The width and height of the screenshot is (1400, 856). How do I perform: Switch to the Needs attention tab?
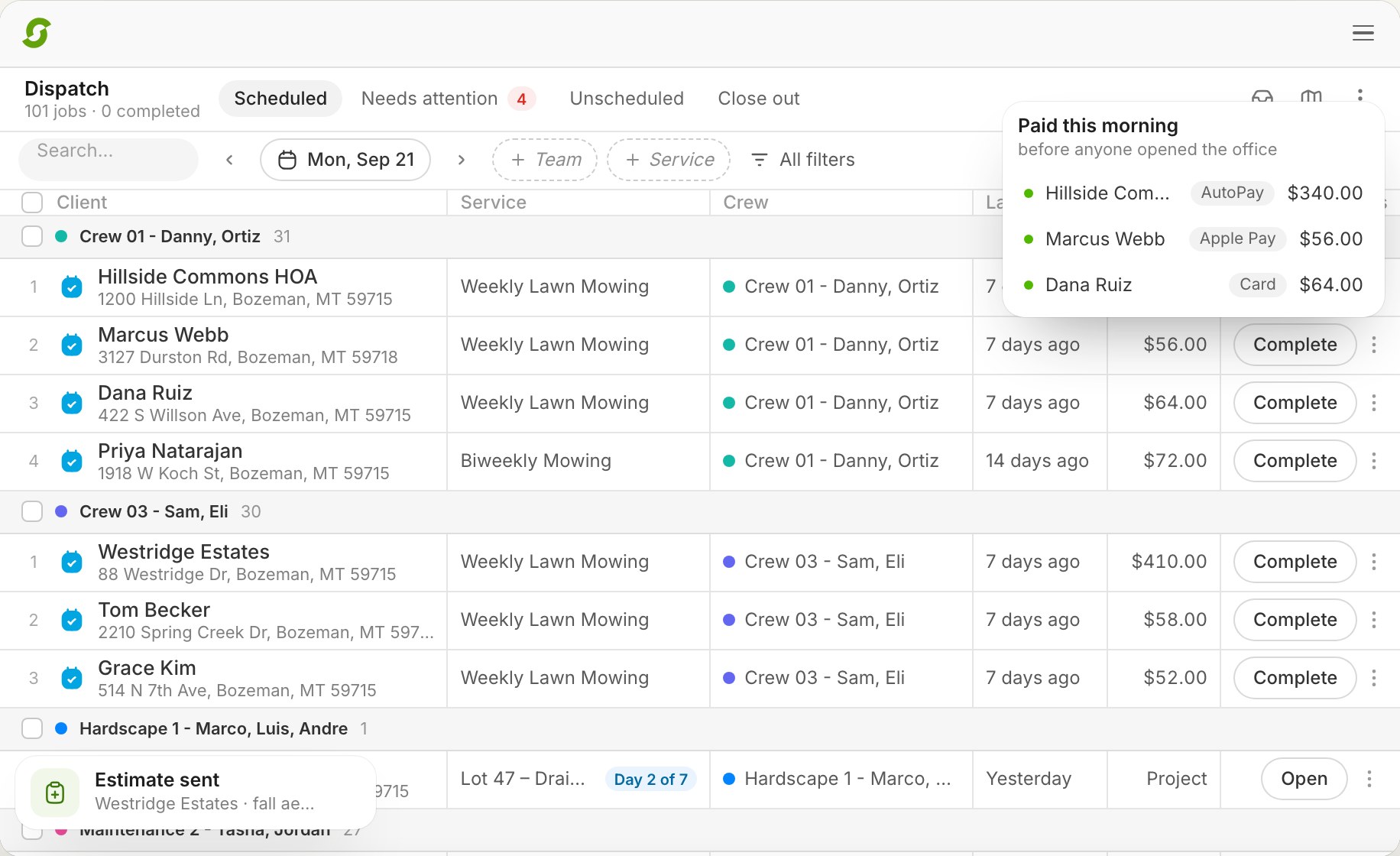pos(448,99)
